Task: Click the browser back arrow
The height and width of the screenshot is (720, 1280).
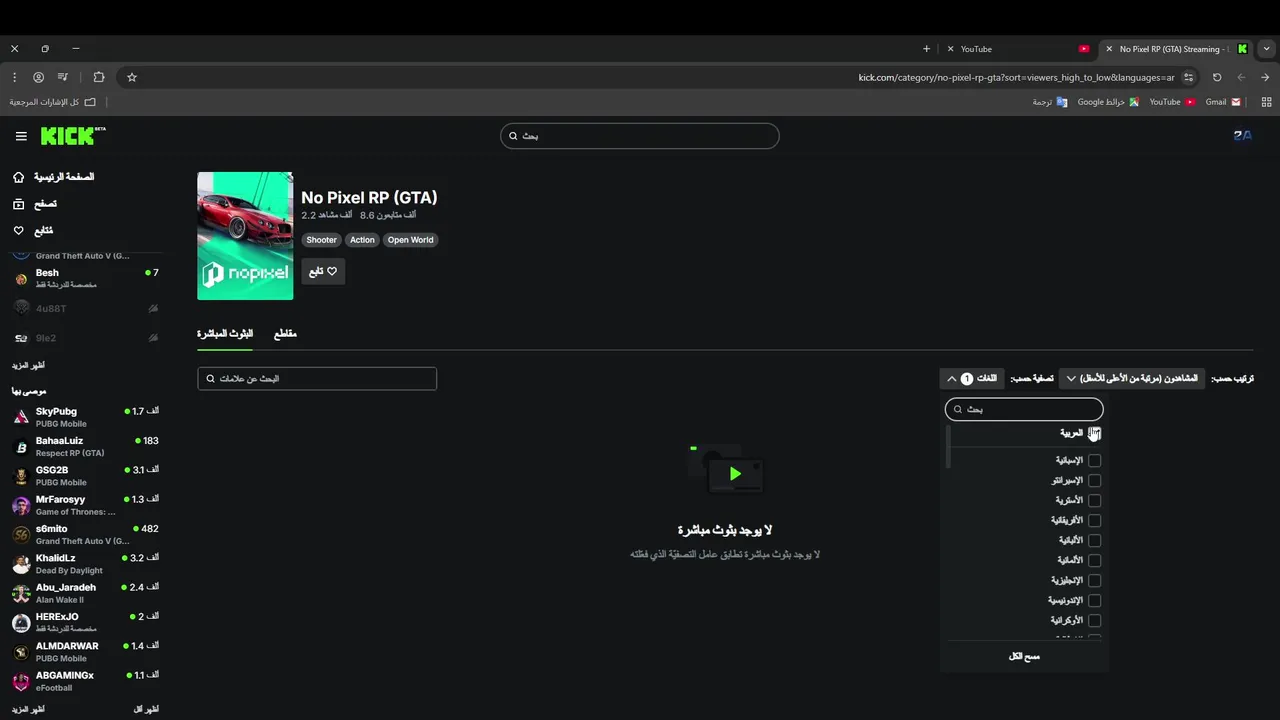Action: click(x=1241, y=77)
